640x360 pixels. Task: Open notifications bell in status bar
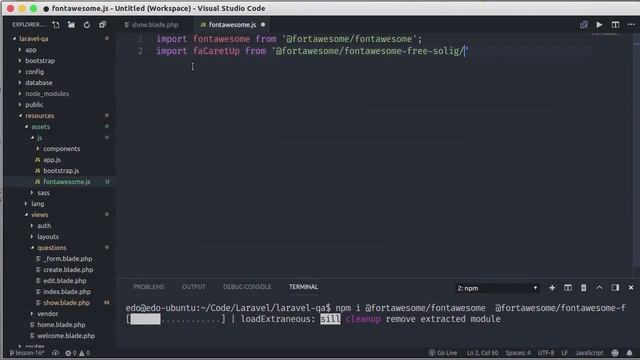(629, 353)
